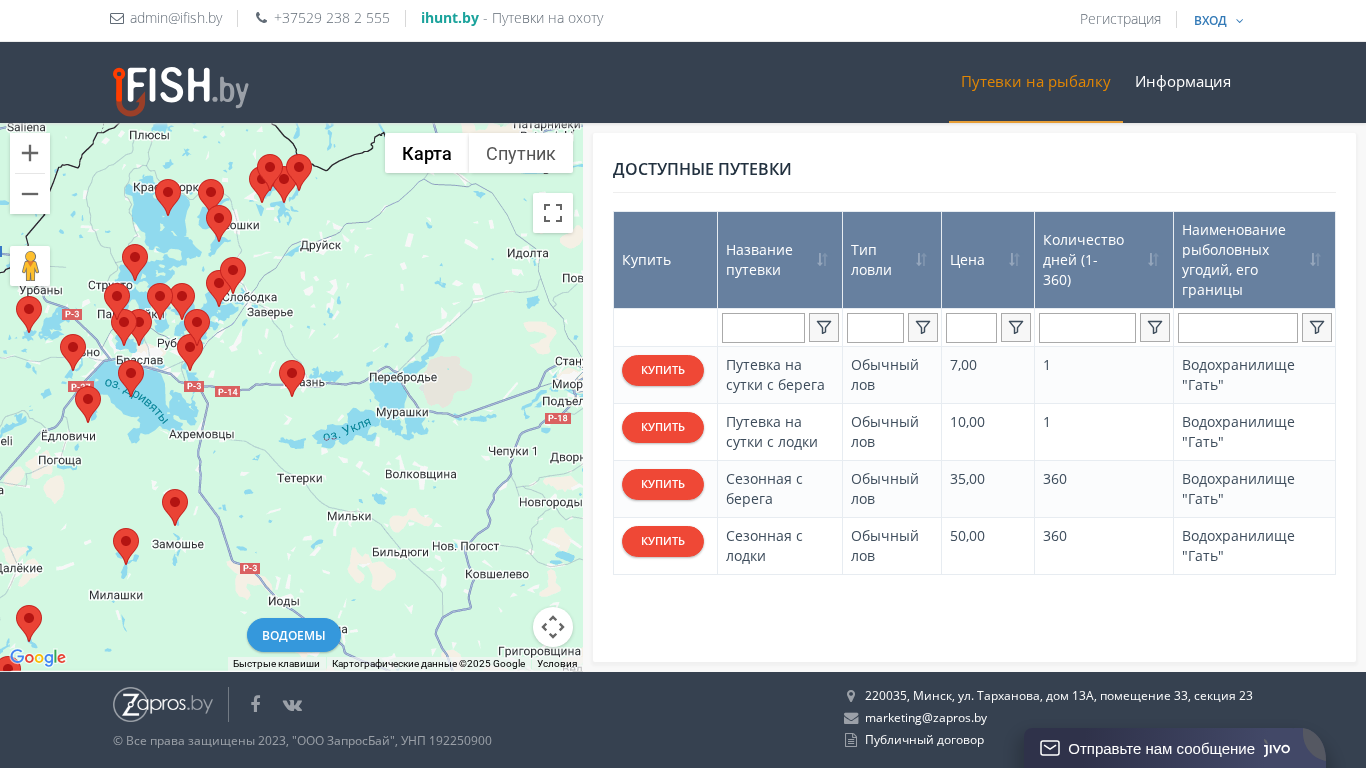
Task: Open the ihunt.by link
Action: [x=450, y=18]
